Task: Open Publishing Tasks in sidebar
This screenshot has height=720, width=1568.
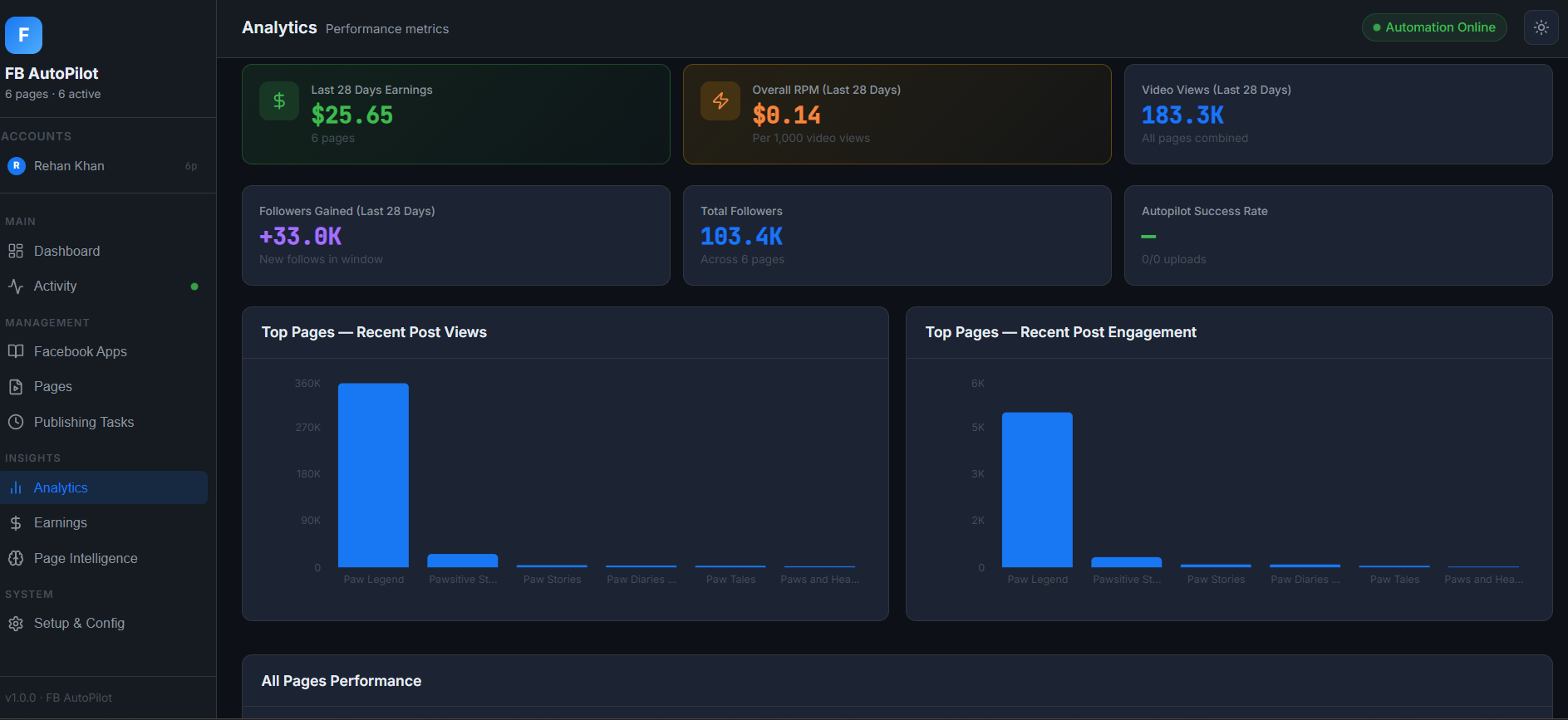Action: point(104,422)
